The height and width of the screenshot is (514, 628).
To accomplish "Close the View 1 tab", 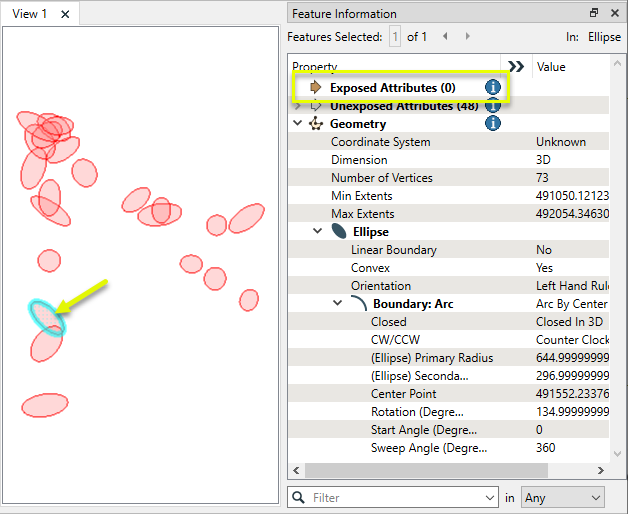I will [x=65, y=14].
